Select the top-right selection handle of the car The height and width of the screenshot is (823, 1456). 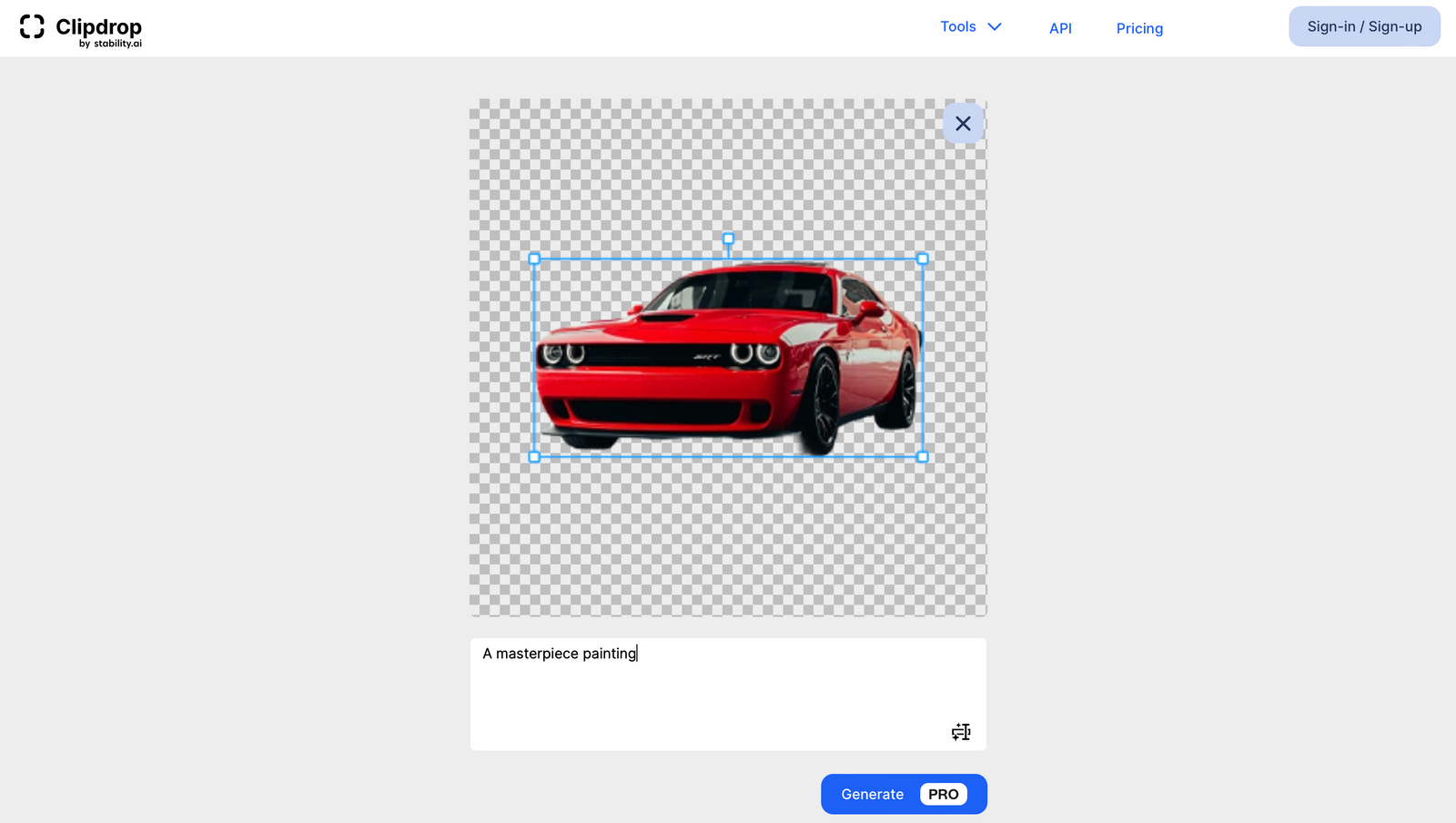click(x=923, y=259)
